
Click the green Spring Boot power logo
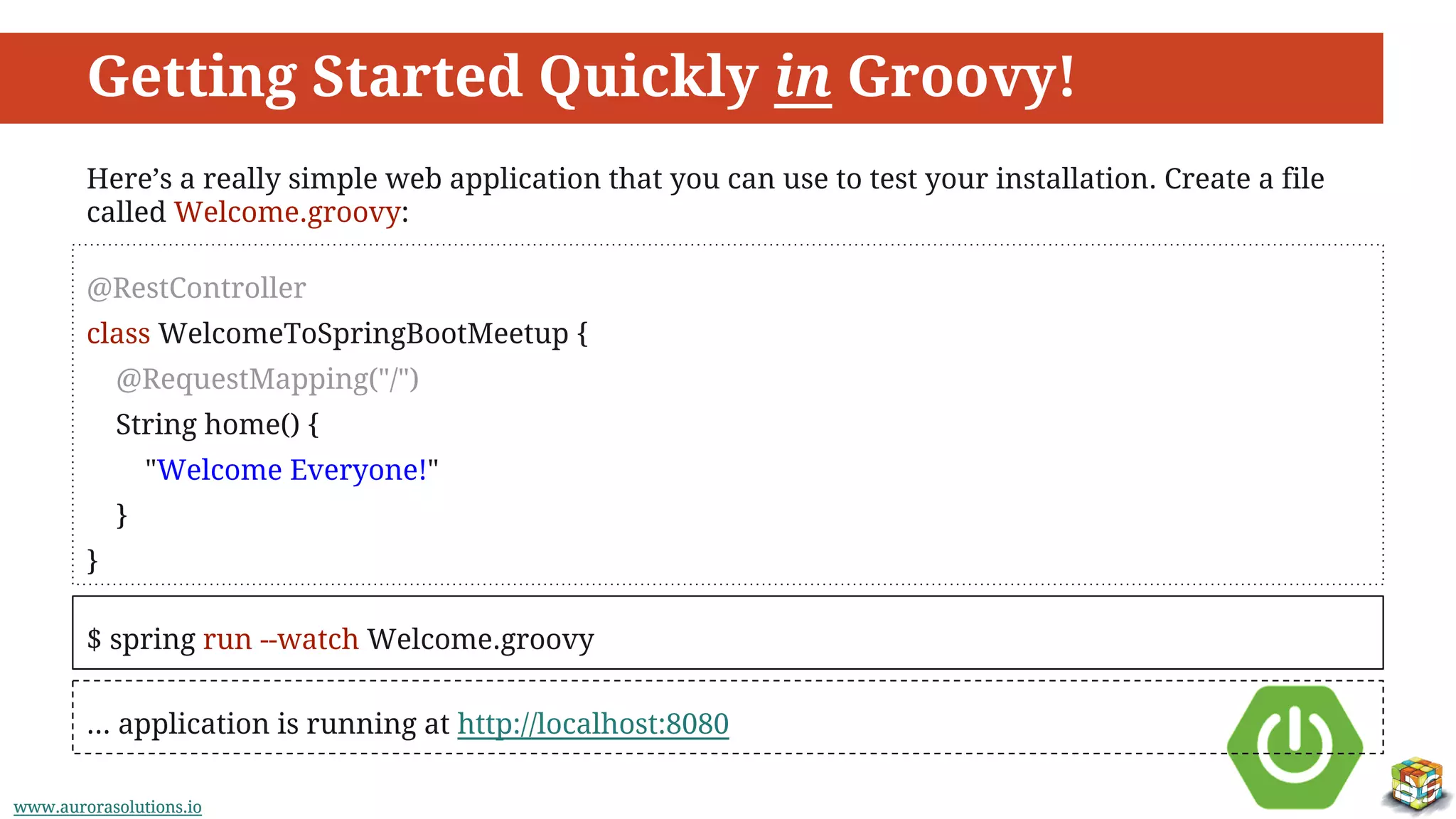click(x=1295, y=746)
